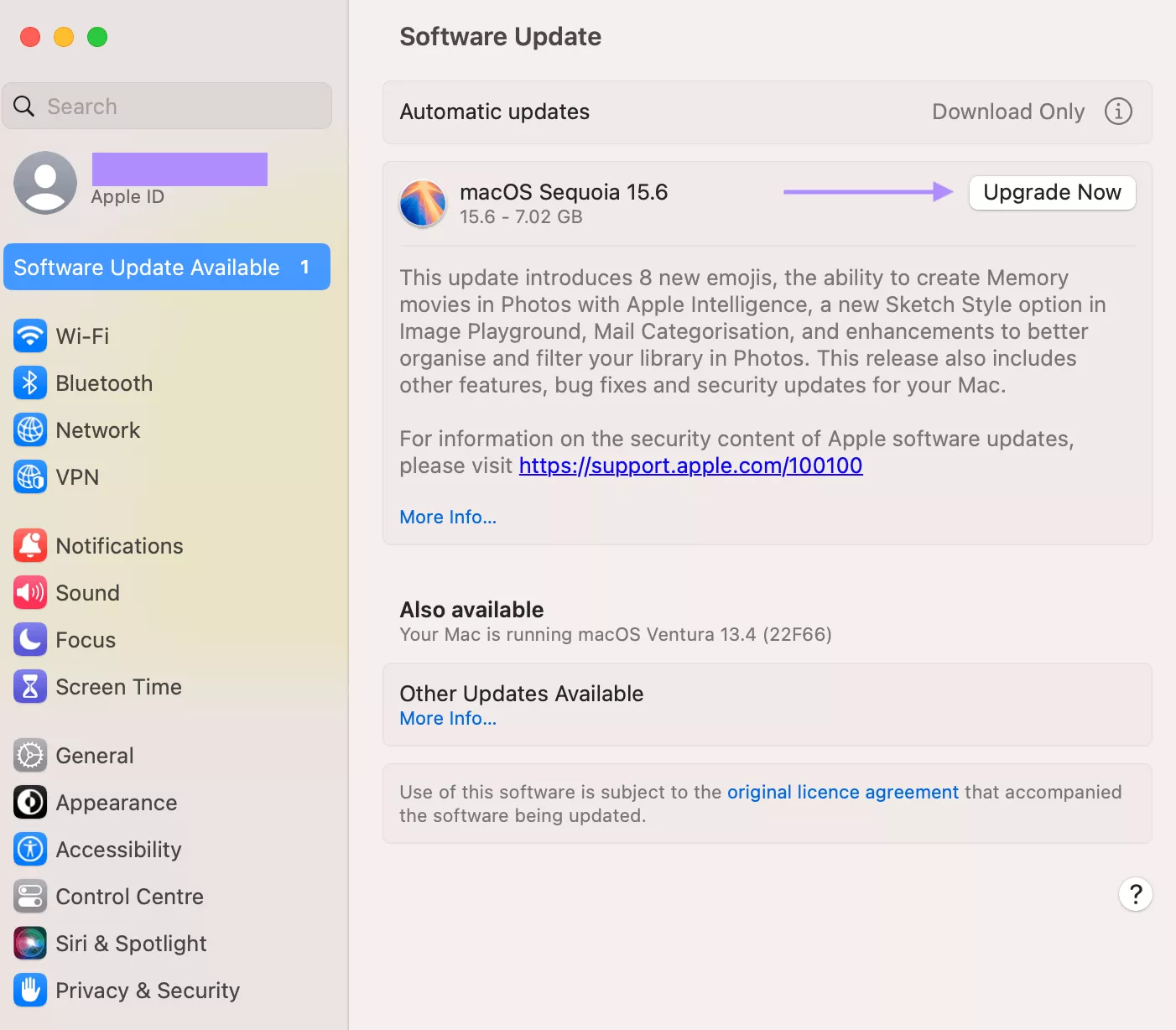The image size is (1176, 1030).
Task: Go to the General sidebar label
Action: coord(95,756)
